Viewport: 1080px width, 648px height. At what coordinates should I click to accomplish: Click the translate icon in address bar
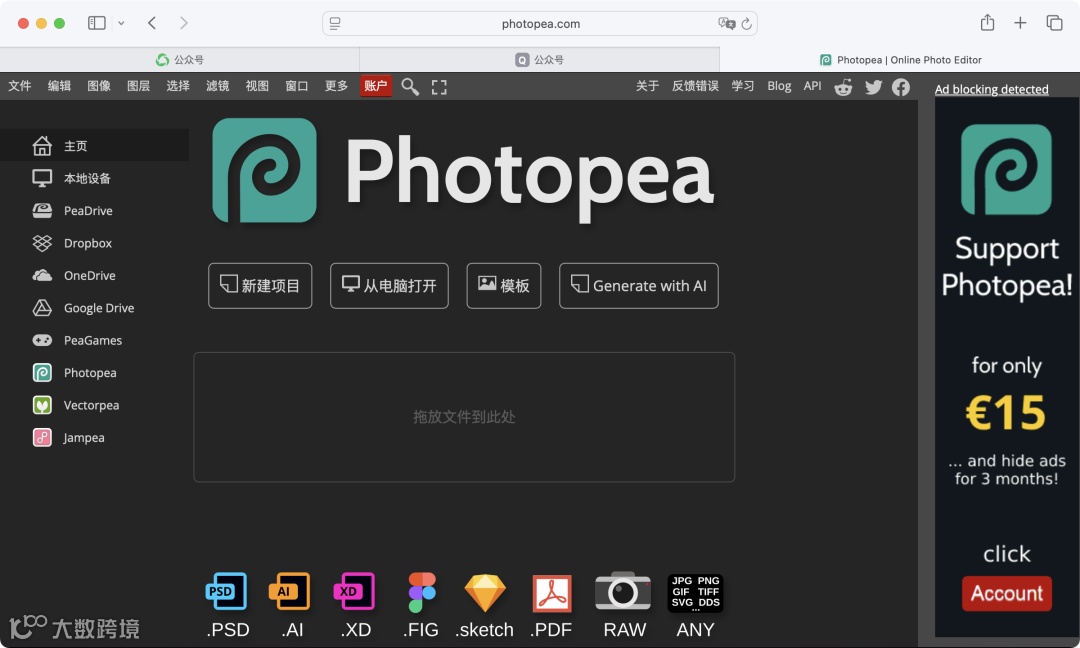pos(727,23)
